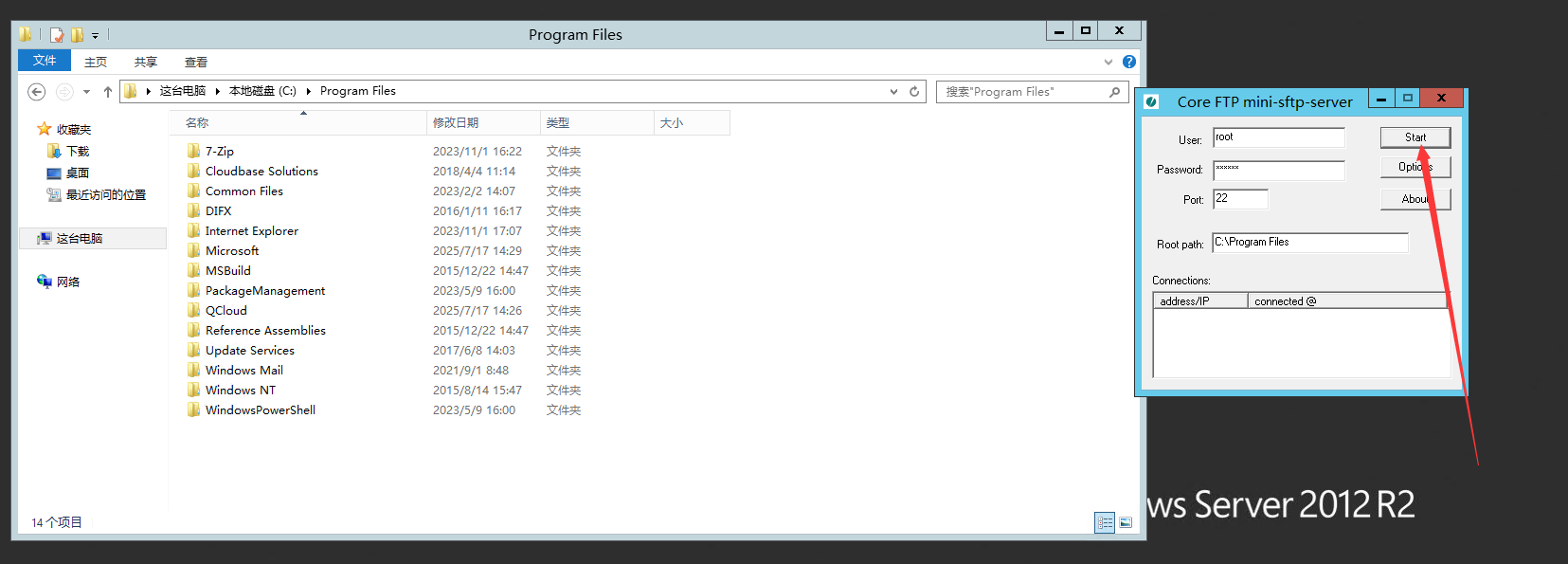Screen dimensions: 1568x564
Task: Select 收藏夹 in navigation pane
Action: pos(73,129)
